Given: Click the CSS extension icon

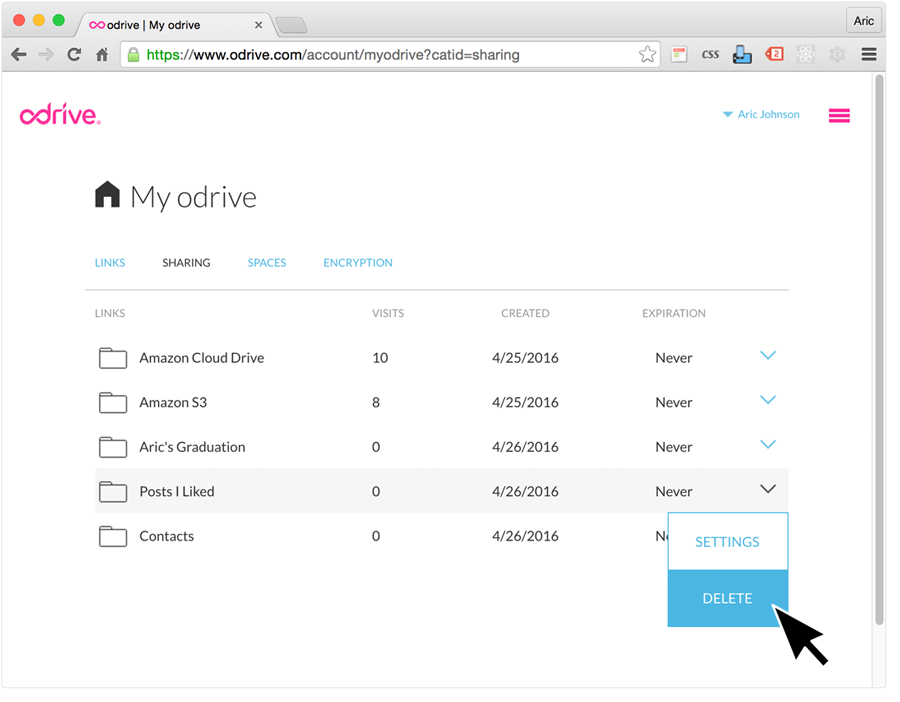Looking at the screenshot, I should [x=710, y=55].
